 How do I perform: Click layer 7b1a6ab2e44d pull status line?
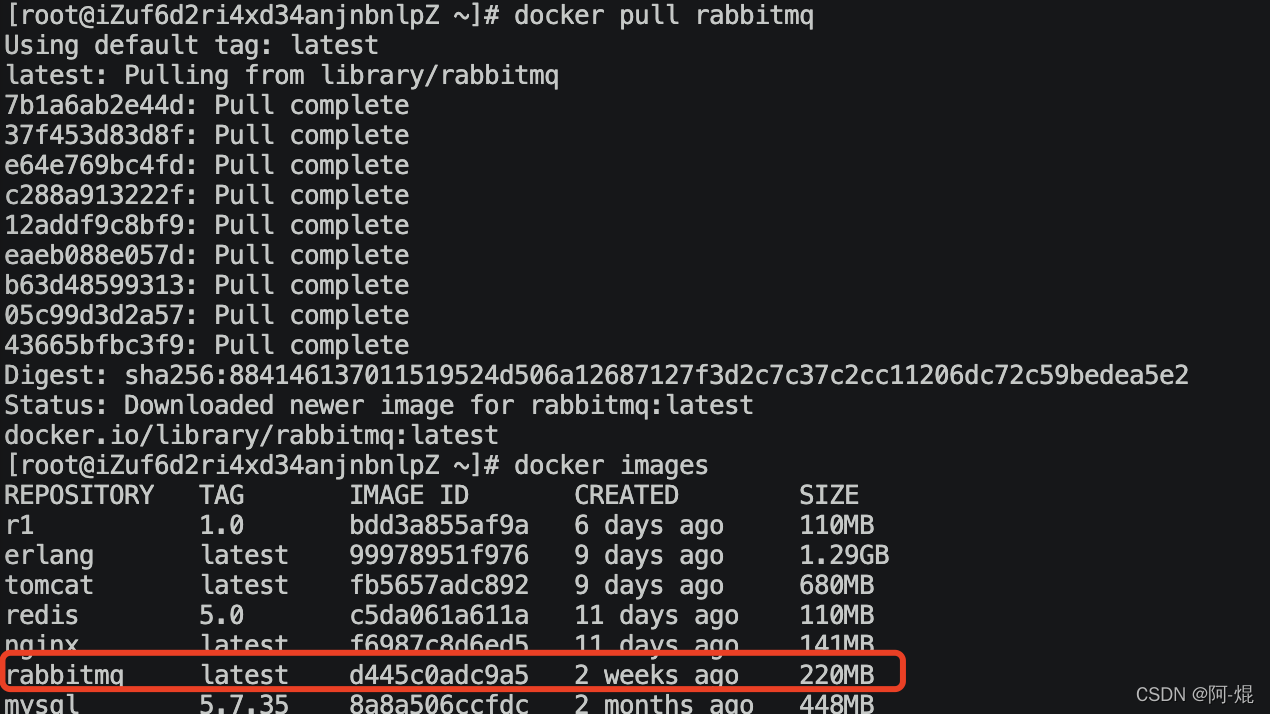(x=207, y=105)
